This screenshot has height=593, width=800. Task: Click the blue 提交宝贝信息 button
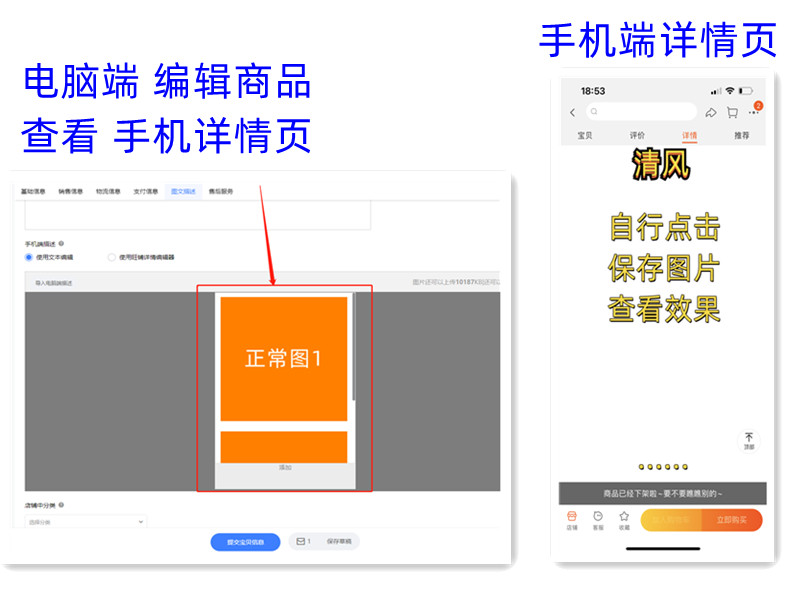coord(245,542)
